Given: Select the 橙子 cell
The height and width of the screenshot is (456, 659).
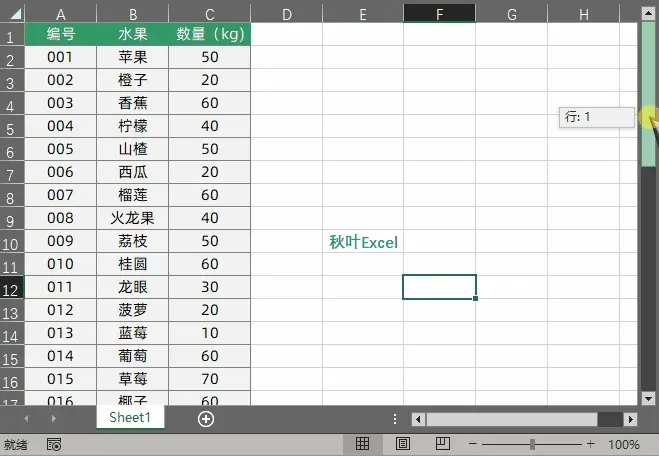Looking at the screenshot, I should [x=133, y=80].
